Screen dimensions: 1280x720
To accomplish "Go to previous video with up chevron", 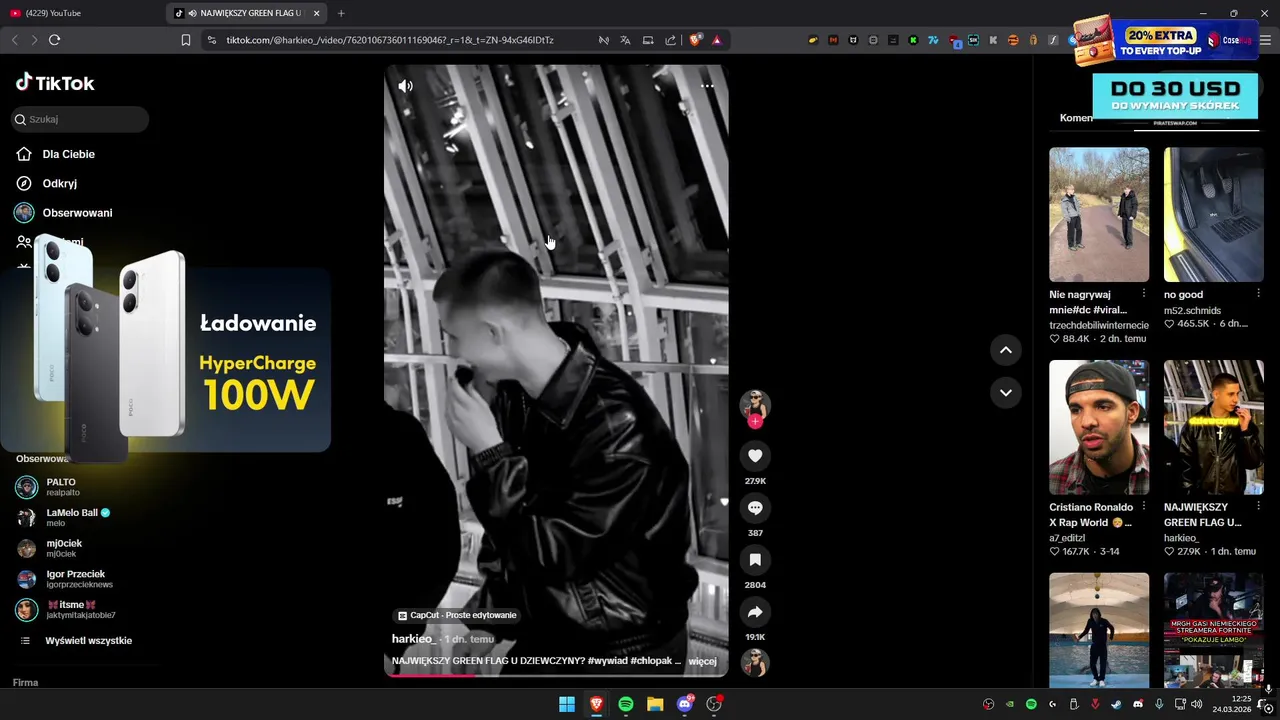I will click(x=1005, y=350).
